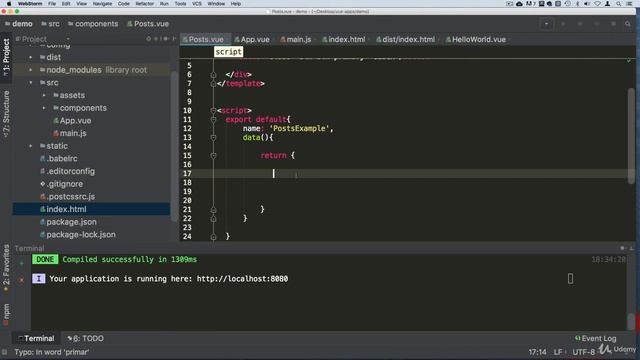This screenshot has width=640, height=360.
Task: Expand the node_modules folder
Action: [x=31, y=70]
